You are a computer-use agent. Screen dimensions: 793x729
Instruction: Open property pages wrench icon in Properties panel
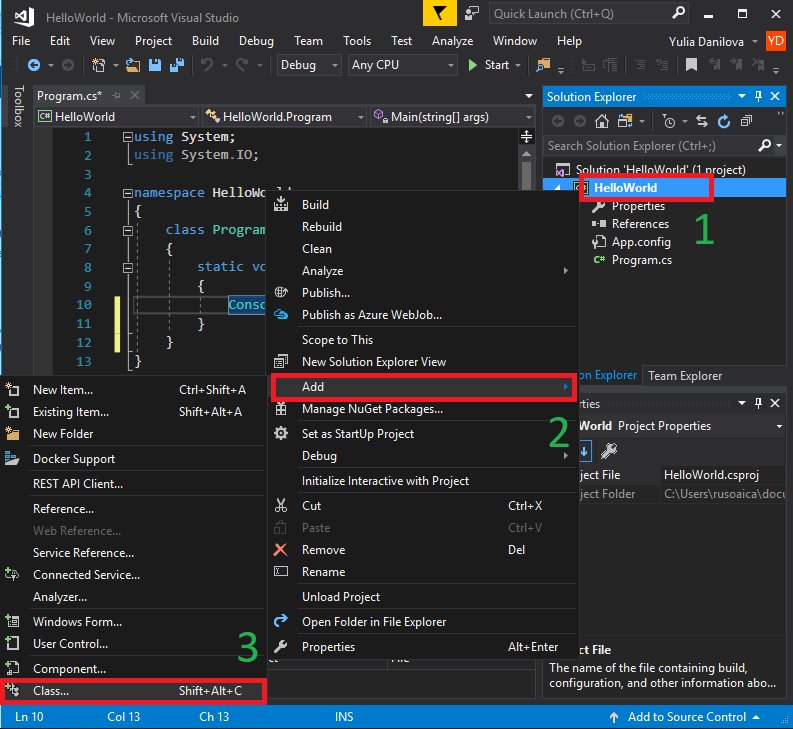coord(608,451)
